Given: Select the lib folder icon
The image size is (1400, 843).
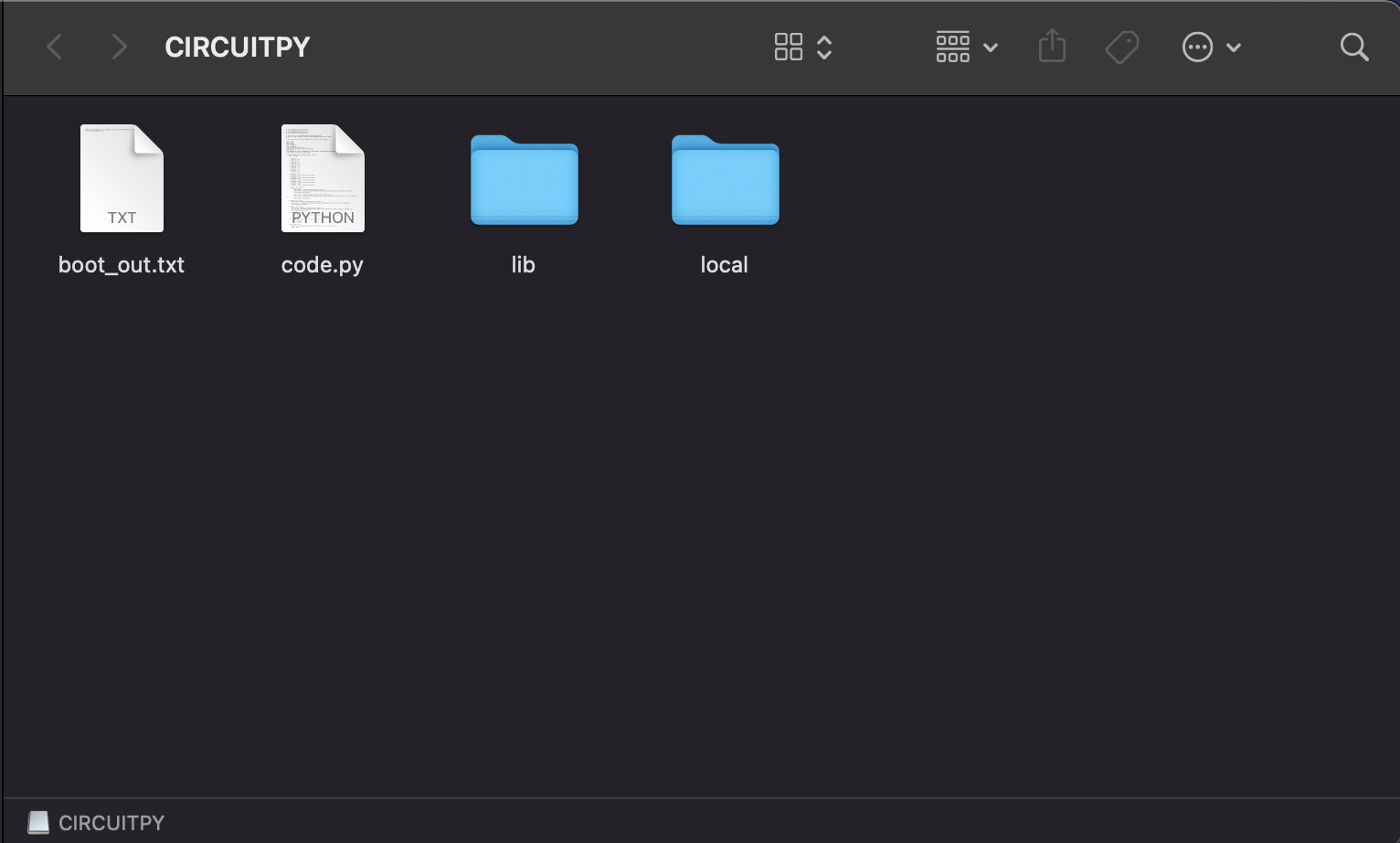Looking at the screenshot, I should point(525,179).
